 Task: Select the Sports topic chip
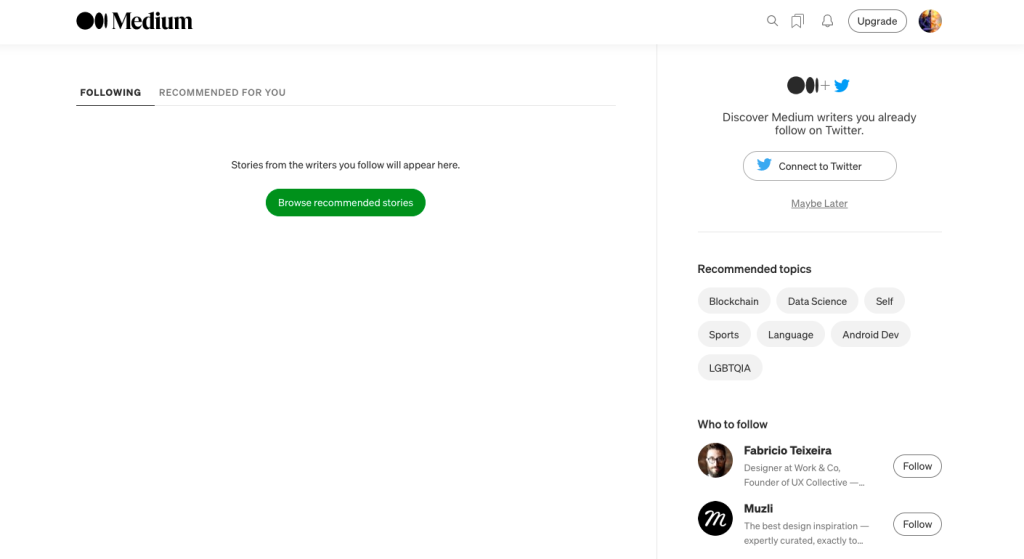(724, 334)
